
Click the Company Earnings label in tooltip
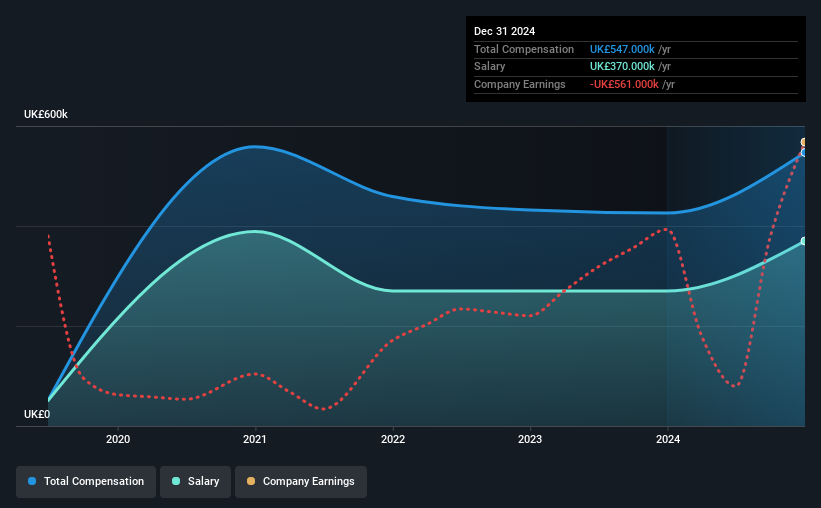coord(519,84)
